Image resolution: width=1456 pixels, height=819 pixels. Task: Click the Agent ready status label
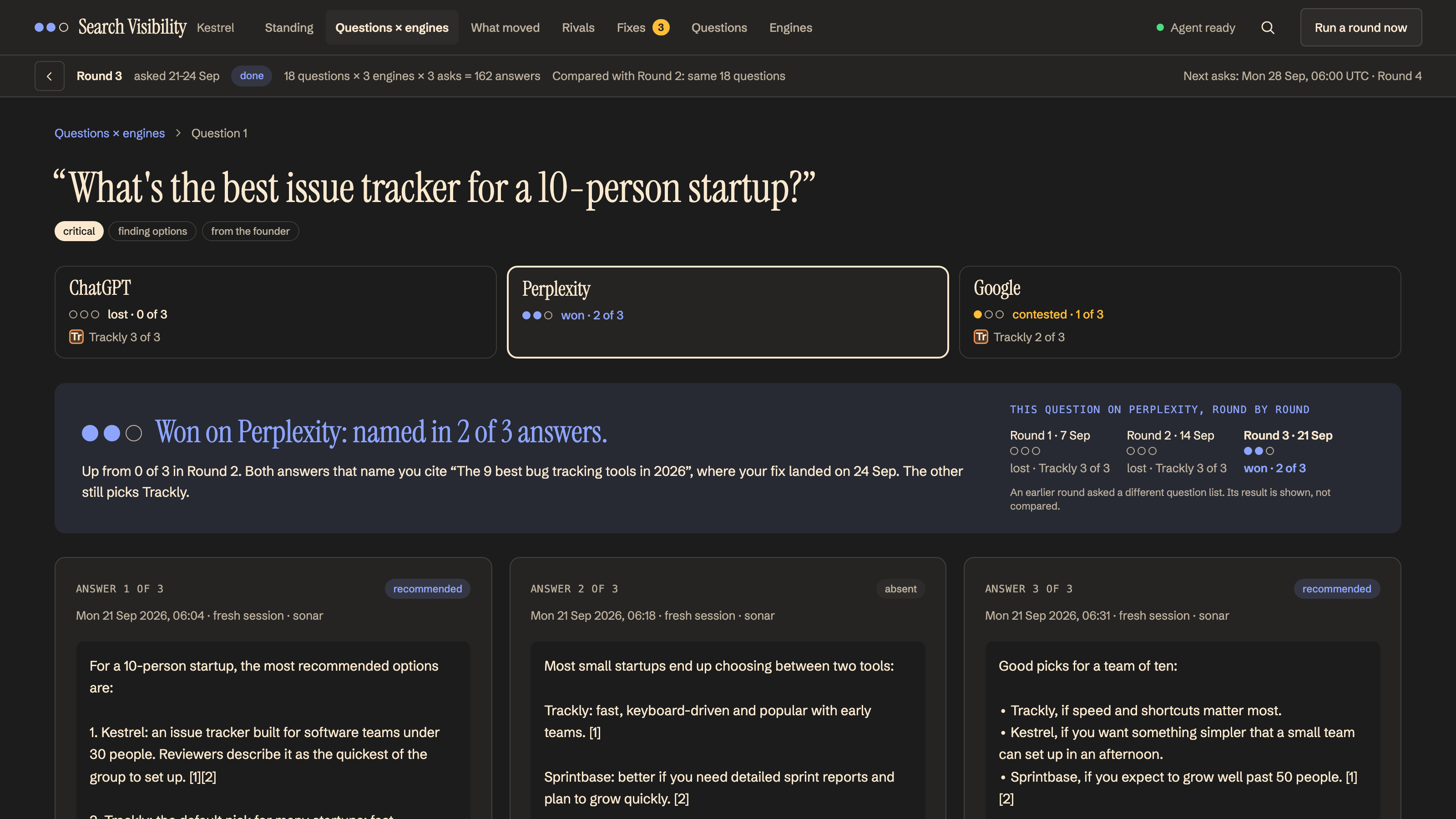pyautogui.click(x=1202, y=28)
